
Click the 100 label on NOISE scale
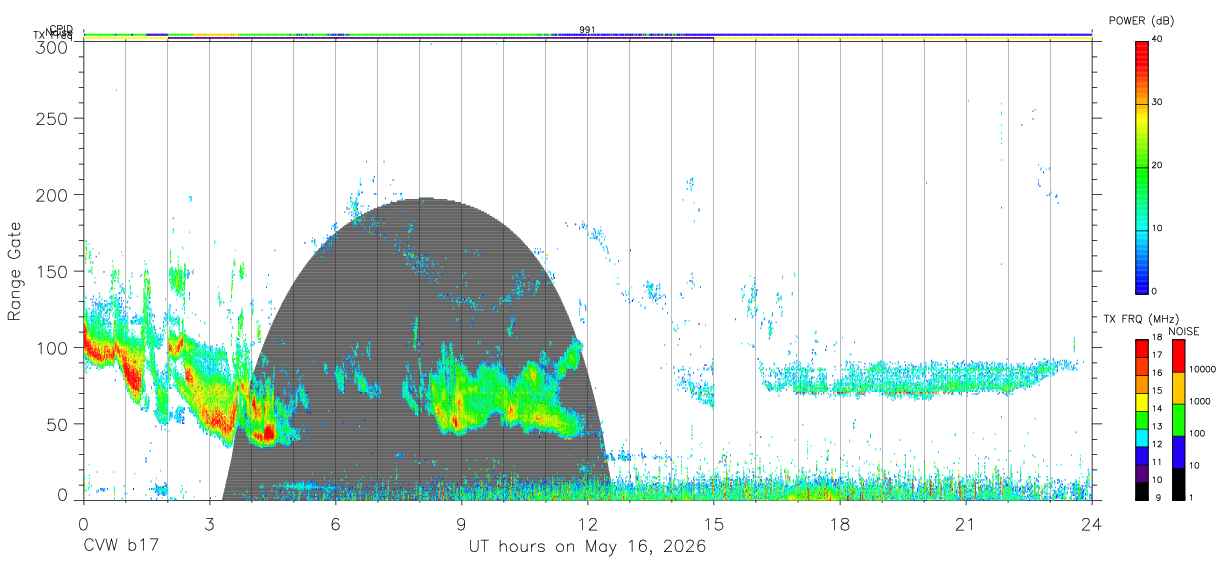(x=1198, y=433)
